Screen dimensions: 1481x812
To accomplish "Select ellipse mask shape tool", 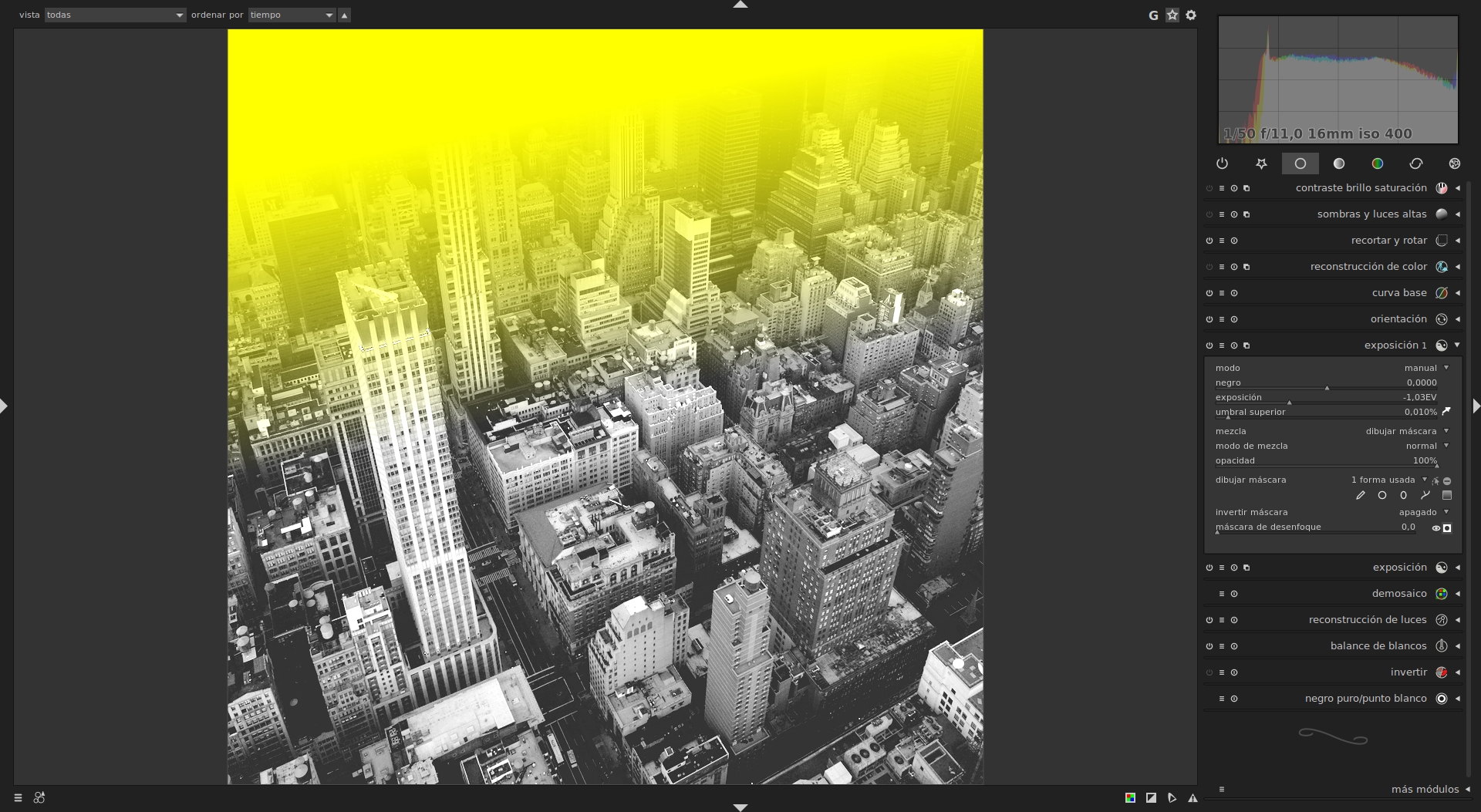I will point(1404,496).
